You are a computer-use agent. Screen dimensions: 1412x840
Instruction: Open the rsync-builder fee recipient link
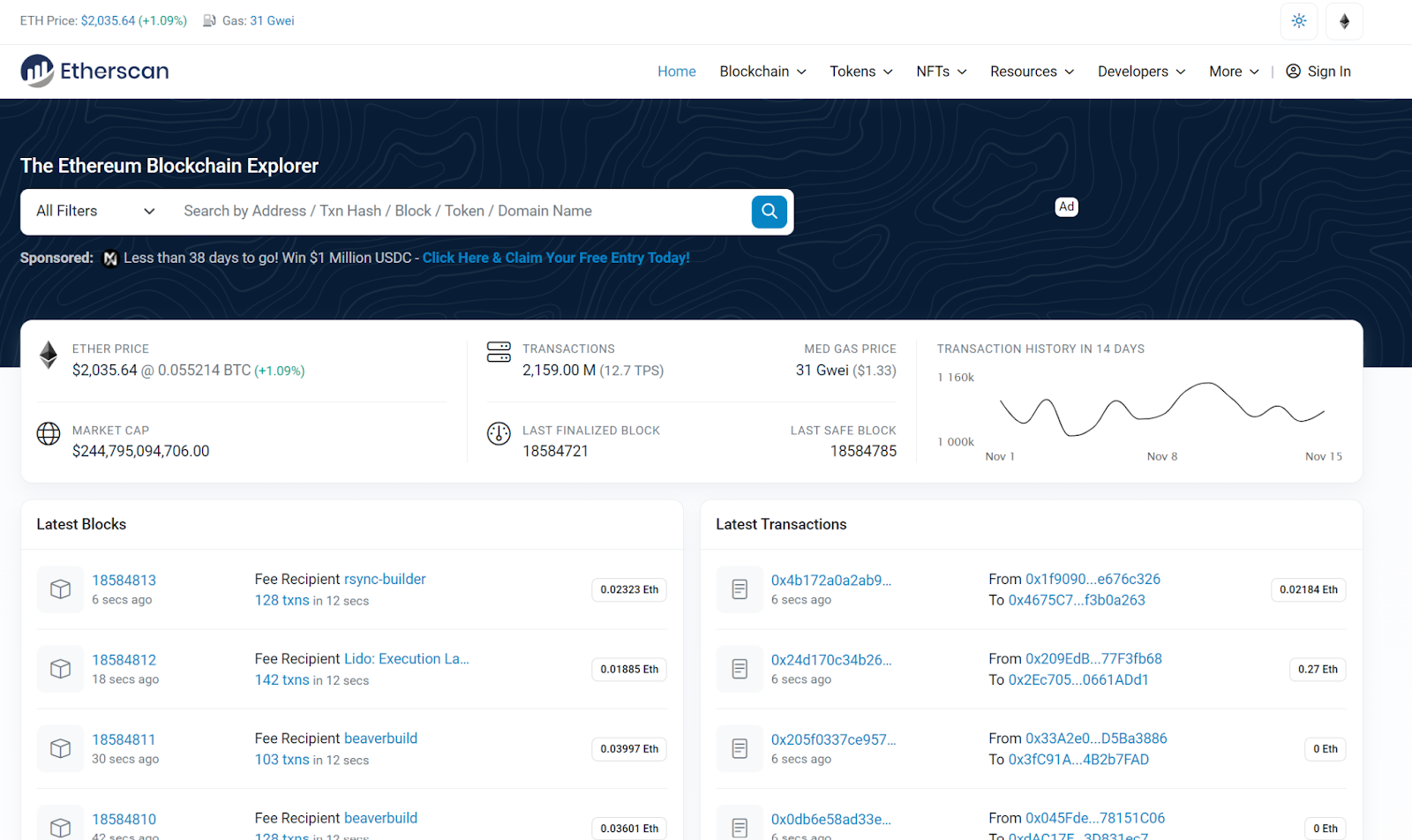pyautogui.click(x=385, y=580)
